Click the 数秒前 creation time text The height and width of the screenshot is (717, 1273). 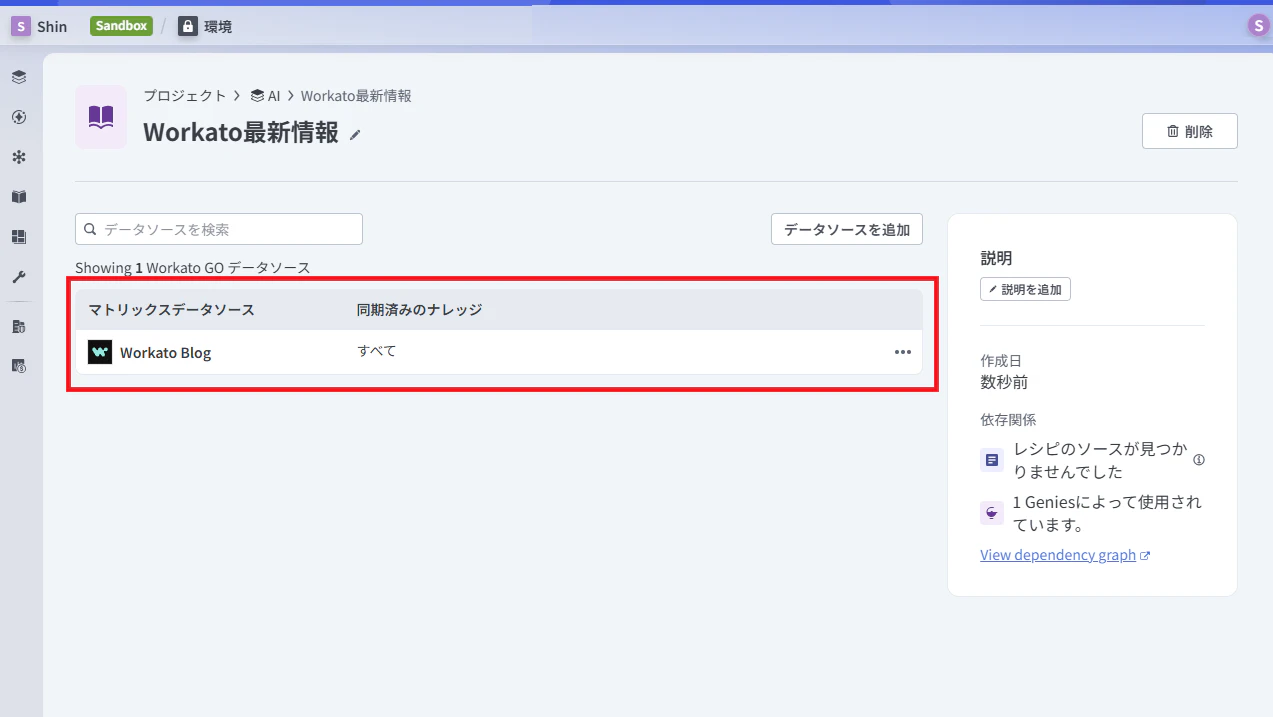click(x=1004, y=382)
